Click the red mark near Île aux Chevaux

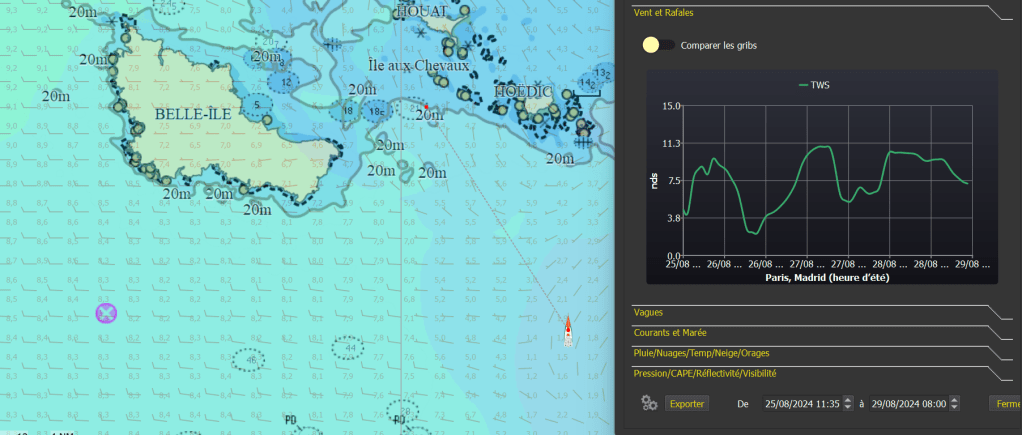(x=426, y=106)
